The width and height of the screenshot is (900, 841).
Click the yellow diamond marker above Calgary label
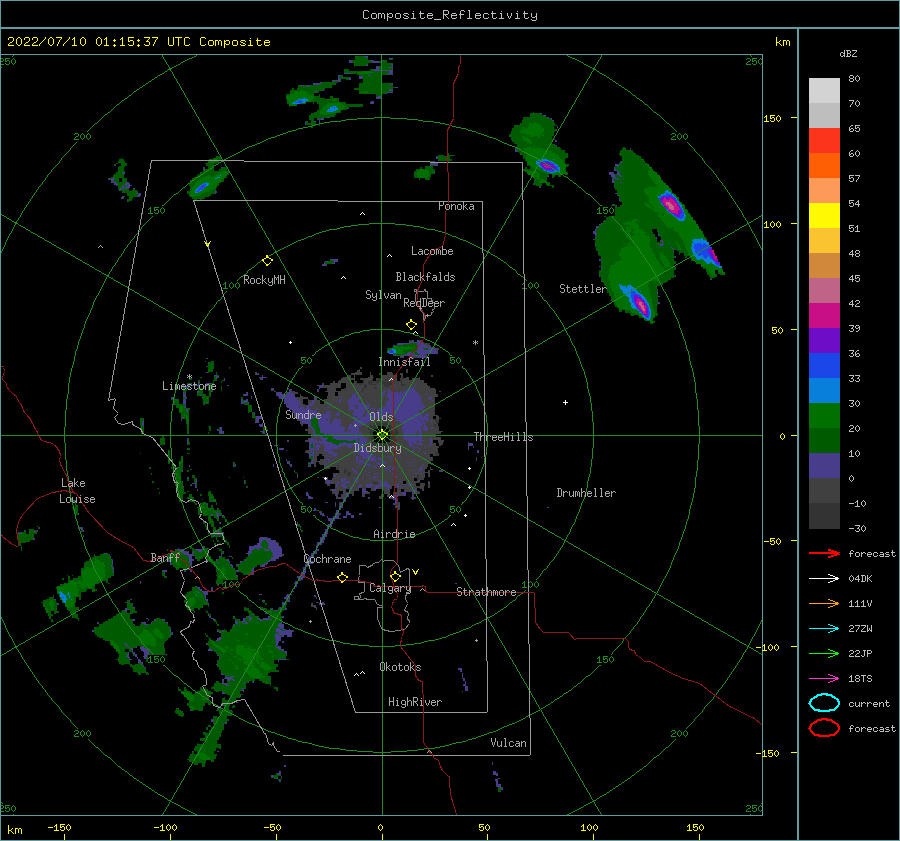[x=395, y=576]
